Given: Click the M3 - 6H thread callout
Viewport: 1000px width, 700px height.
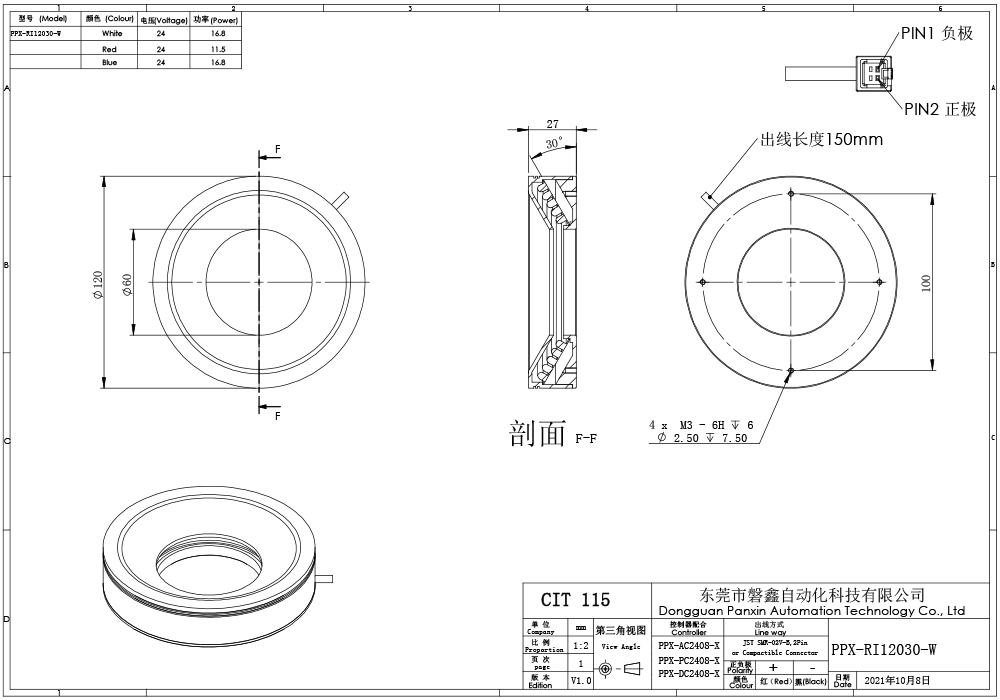Looking at the screenshot, I should (701, 425).
